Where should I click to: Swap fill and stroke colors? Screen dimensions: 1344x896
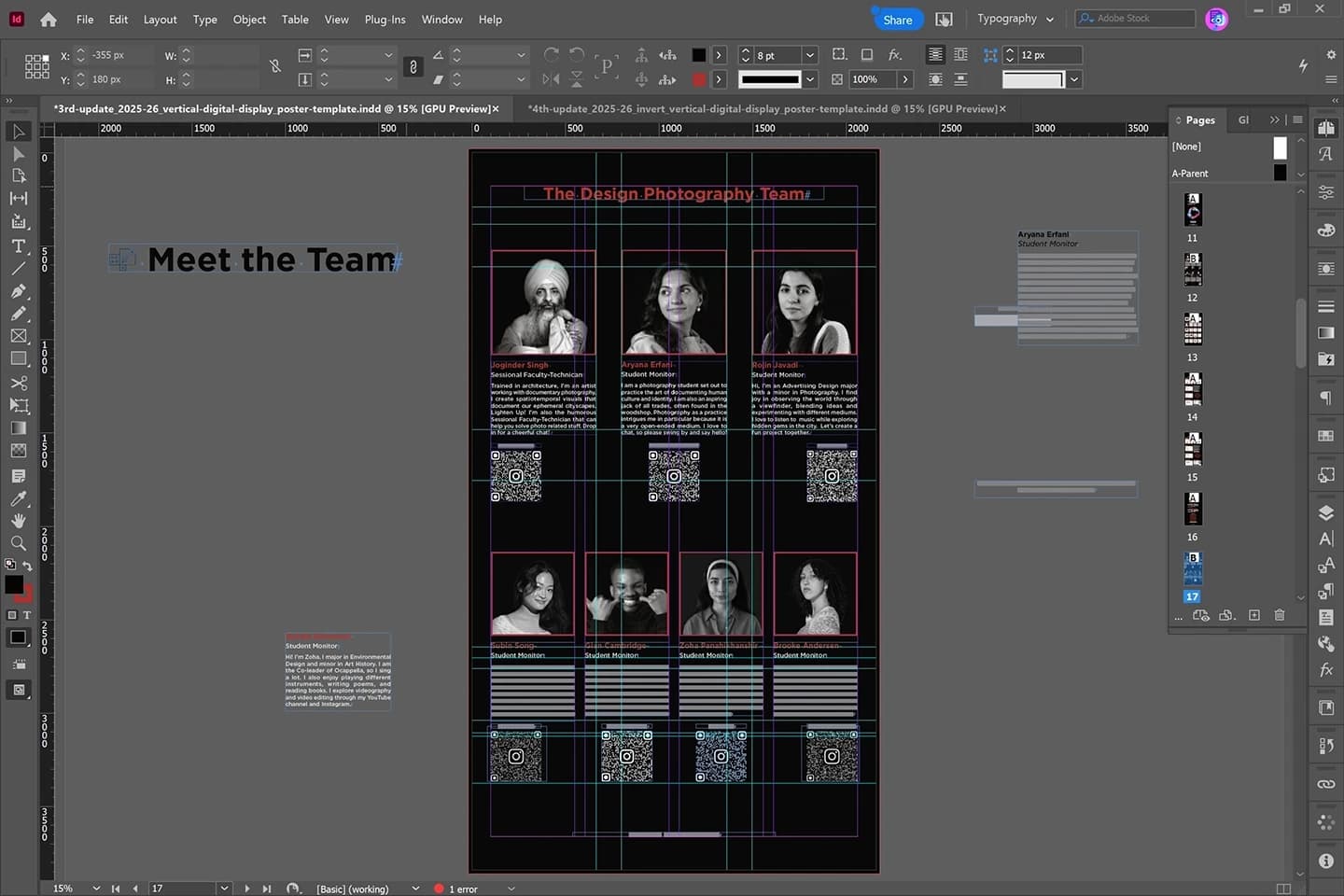coord(27,566)
